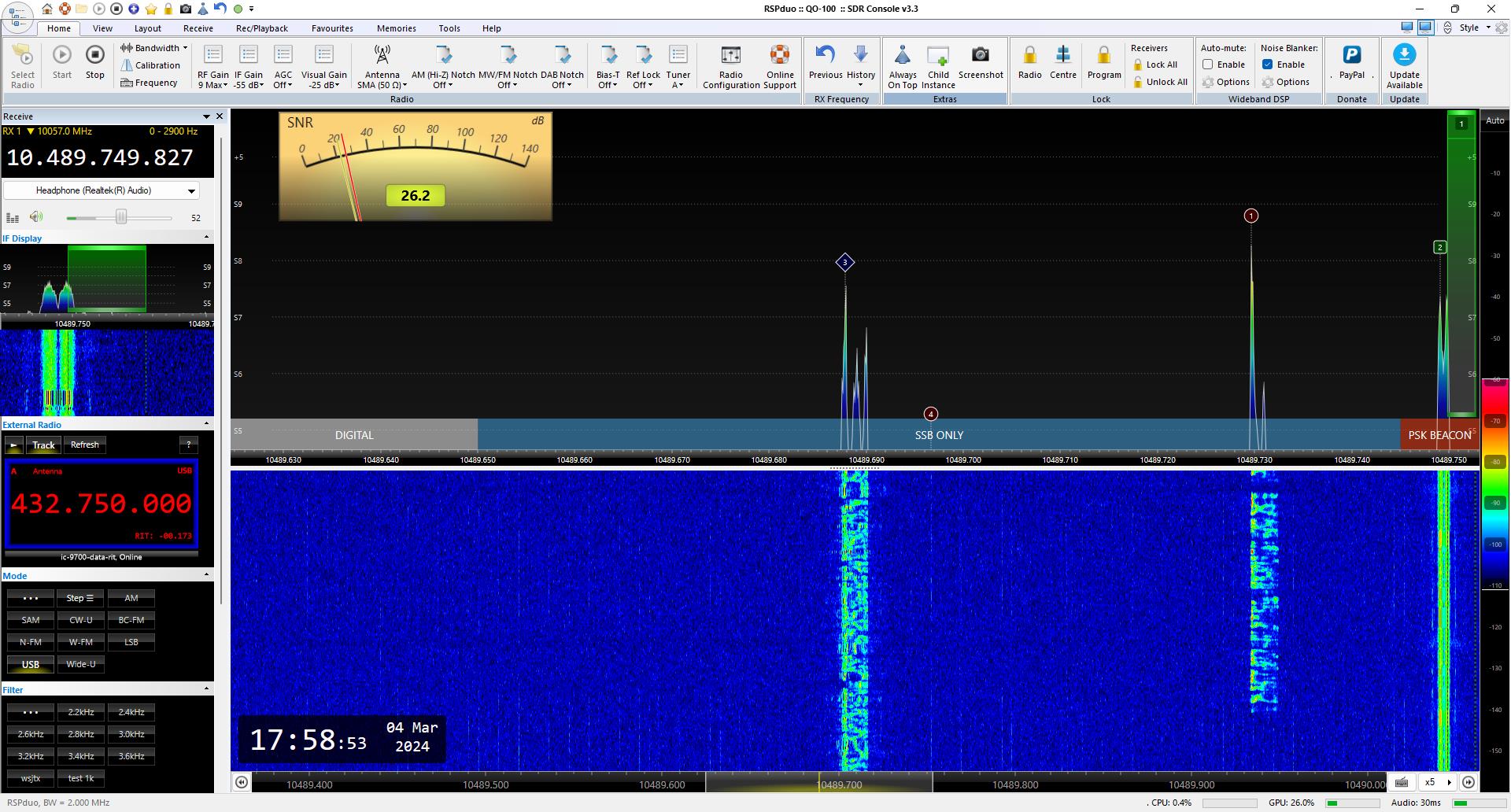Click the Stop radio icon

pos(94,55)
